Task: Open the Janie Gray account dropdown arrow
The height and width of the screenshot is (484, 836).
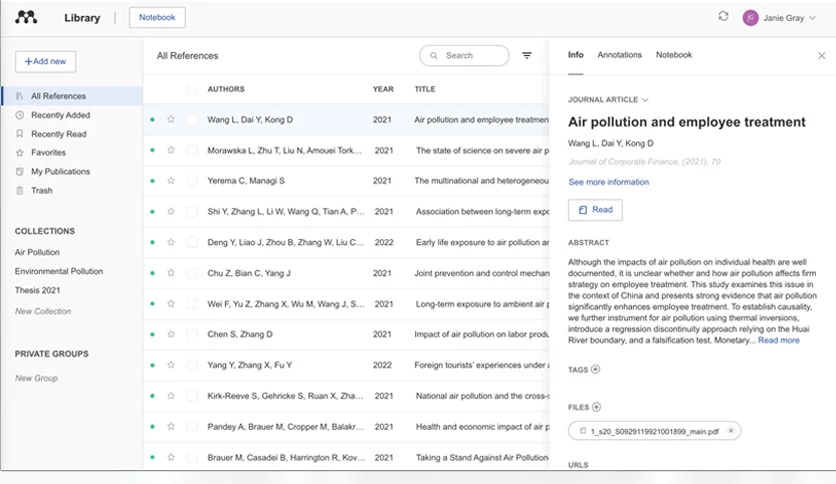Action: tap(813, 18)
